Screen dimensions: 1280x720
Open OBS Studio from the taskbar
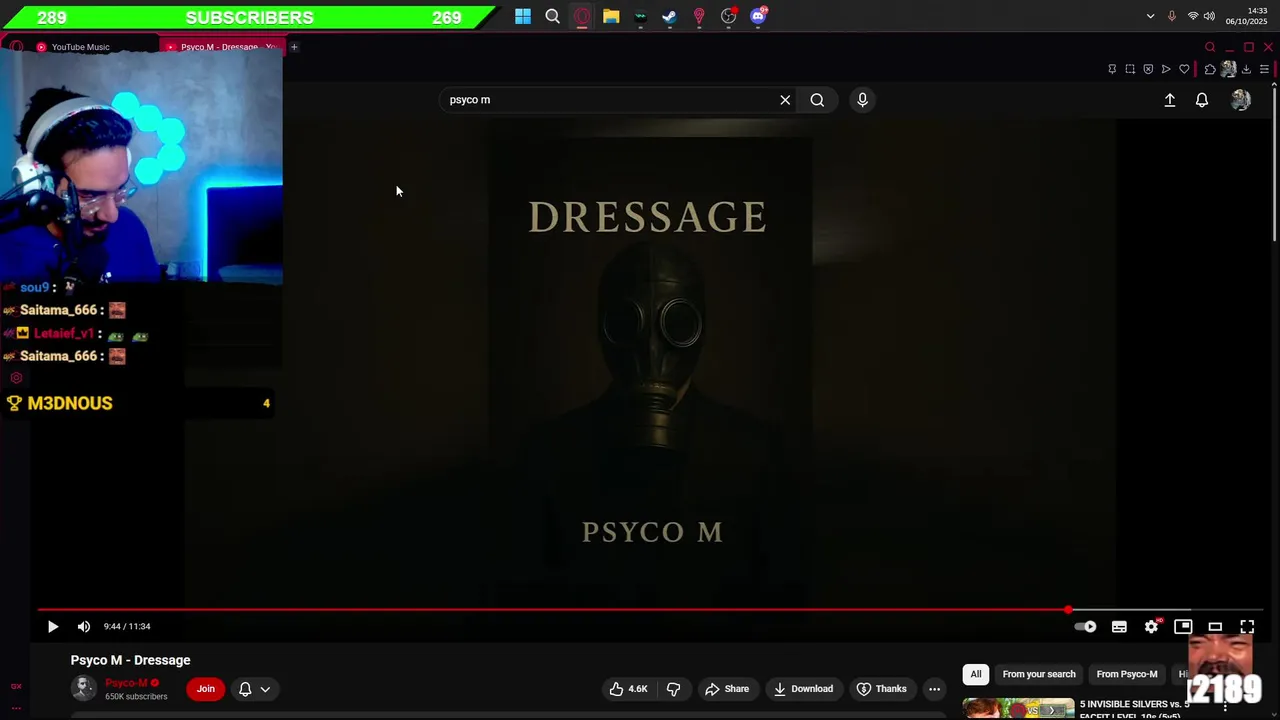click(729, 16)
